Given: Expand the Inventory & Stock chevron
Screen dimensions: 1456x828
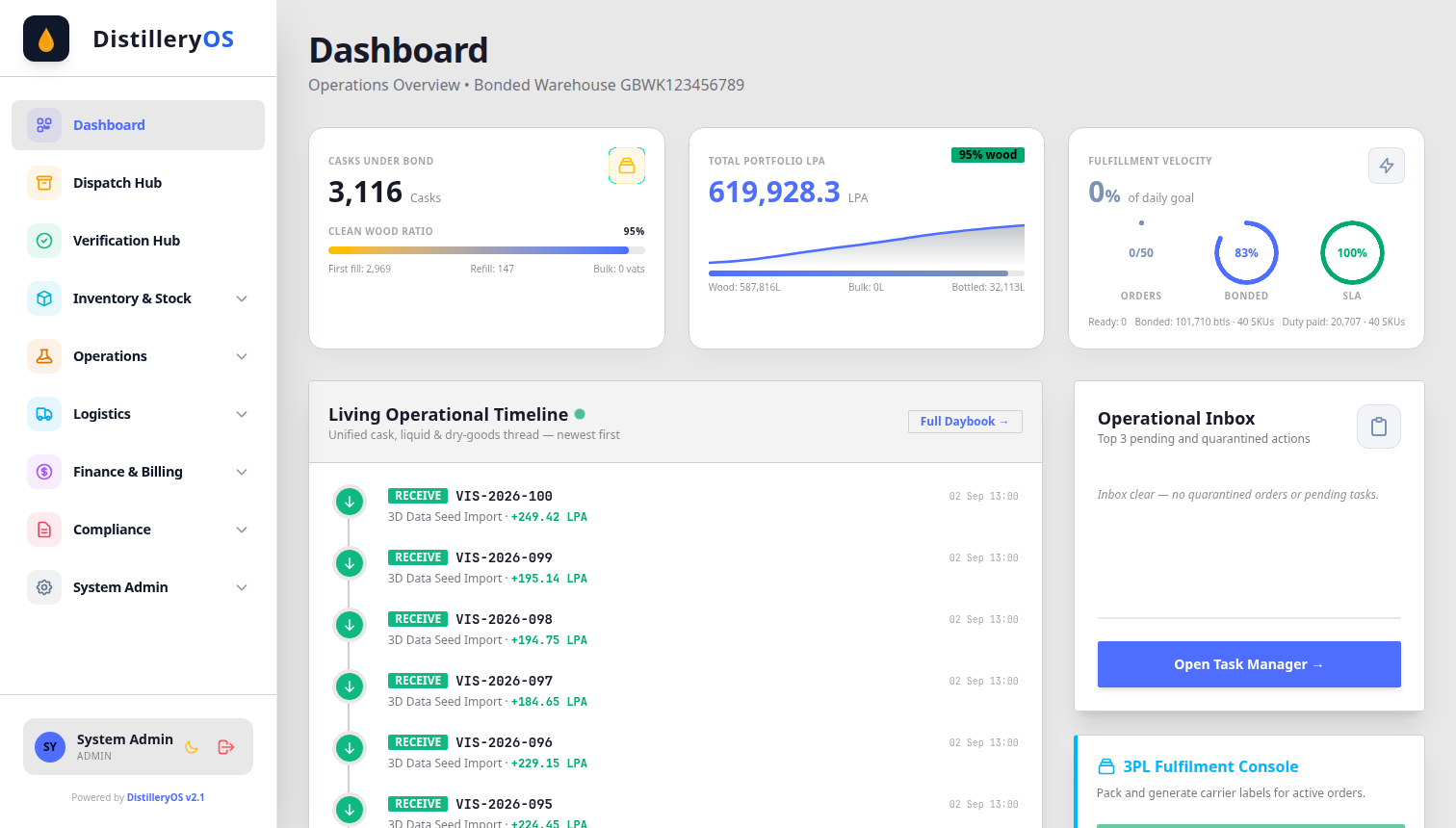Looking at the screenshot, I should coord(242,298).
